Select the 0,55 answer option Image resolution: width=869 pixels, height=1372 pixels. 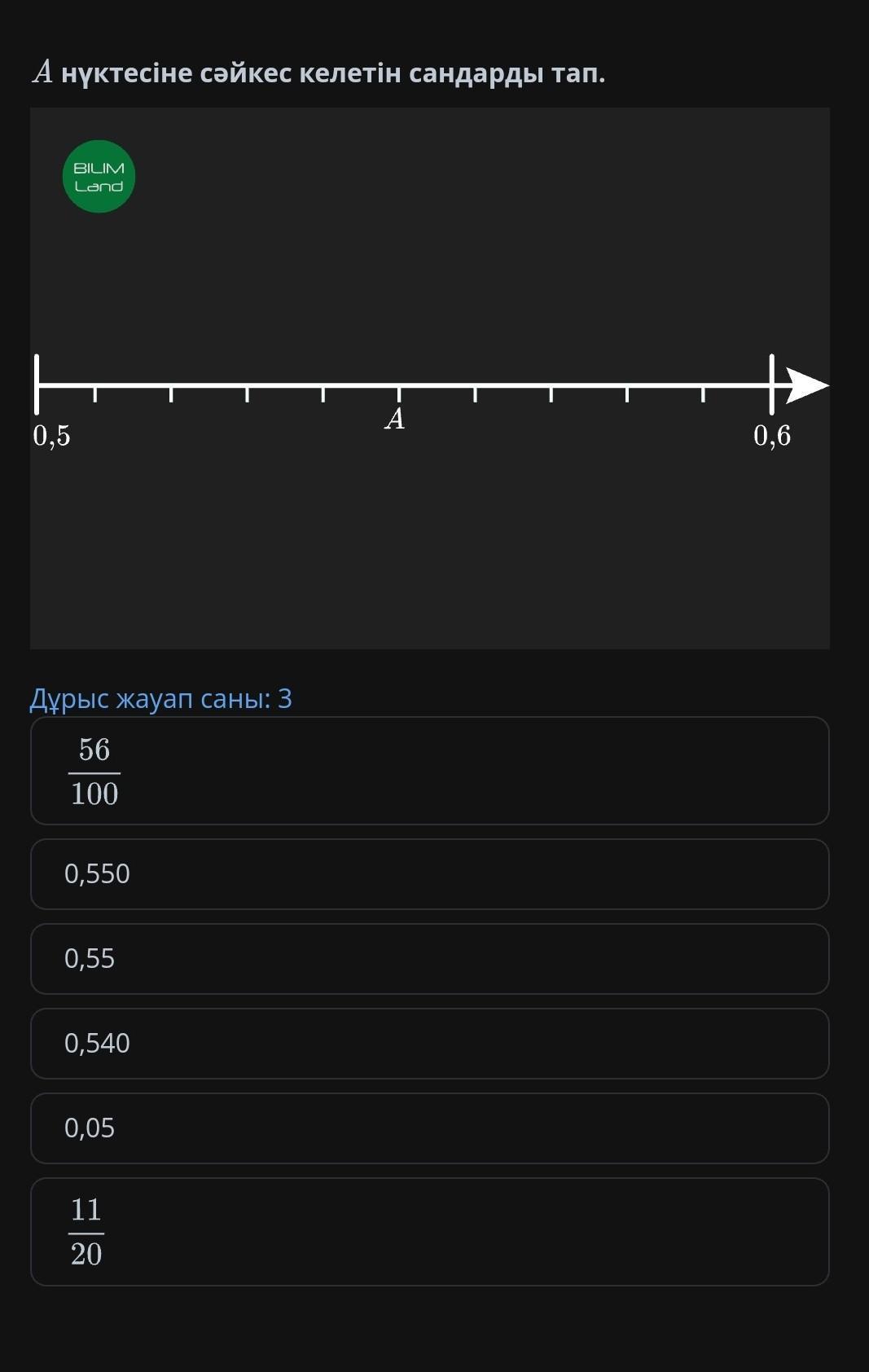(429, 959)
